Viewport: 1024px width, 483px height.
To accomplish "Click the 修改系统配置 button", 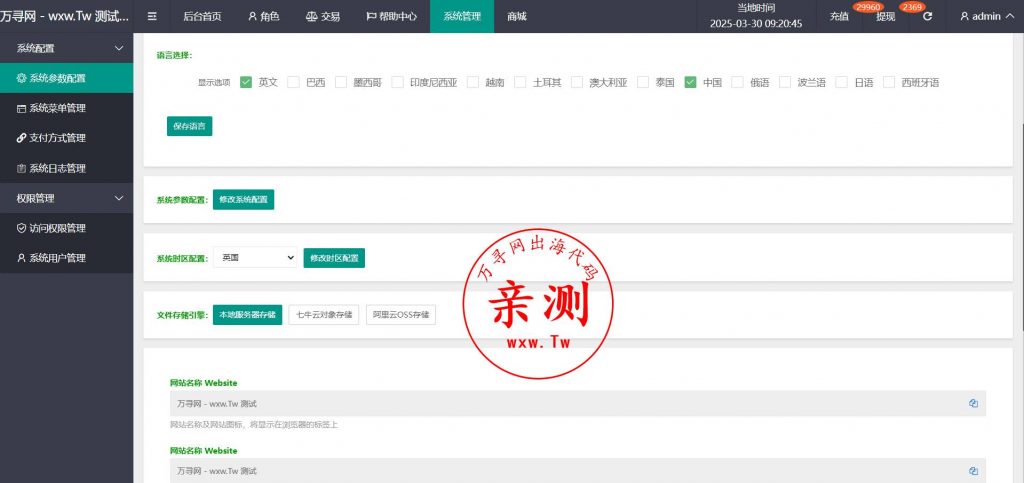I will (244, 200).
